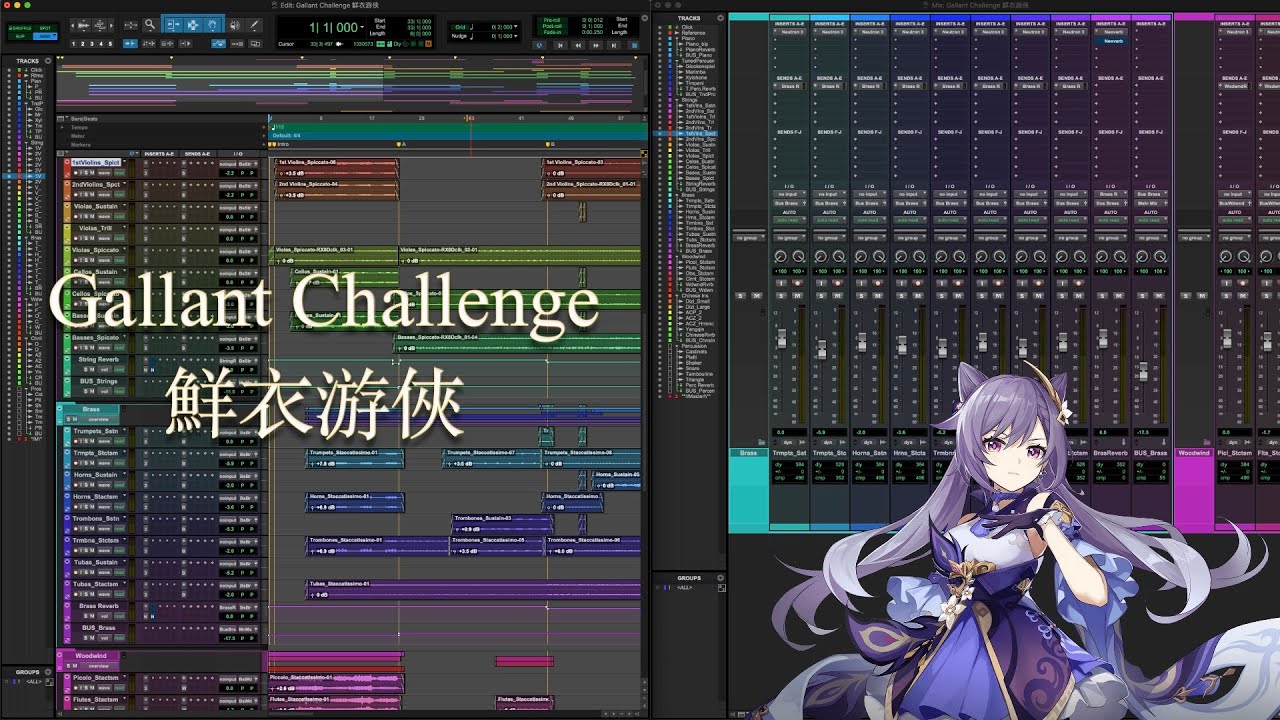
Task: Click the last icon right of Link Selection
Action: coord(255,44)
